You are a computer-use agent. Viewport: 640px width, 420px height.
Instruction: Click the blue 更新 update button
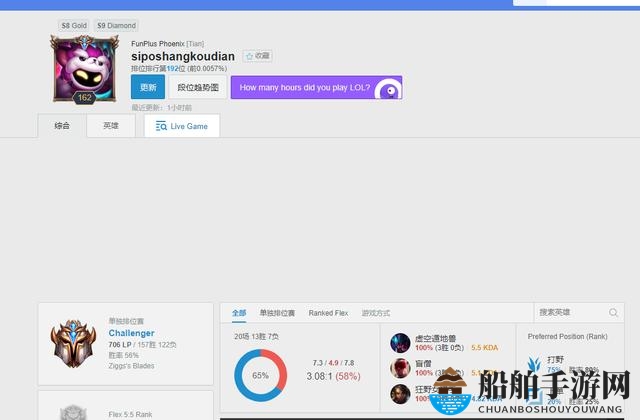pyautogui.click(x=148, y=87)
